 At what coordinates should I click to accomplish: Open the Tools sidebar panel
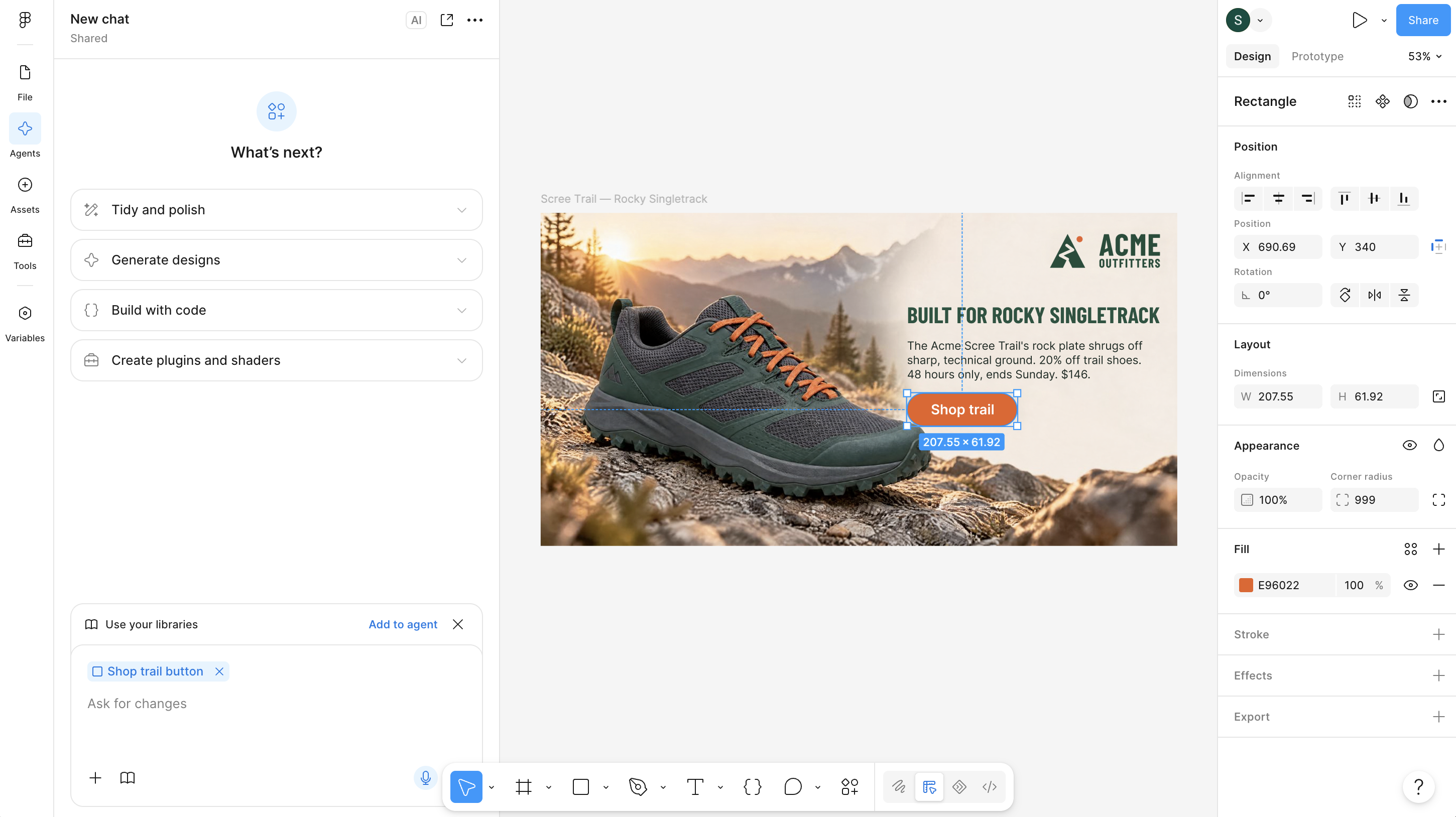(25, 251)
